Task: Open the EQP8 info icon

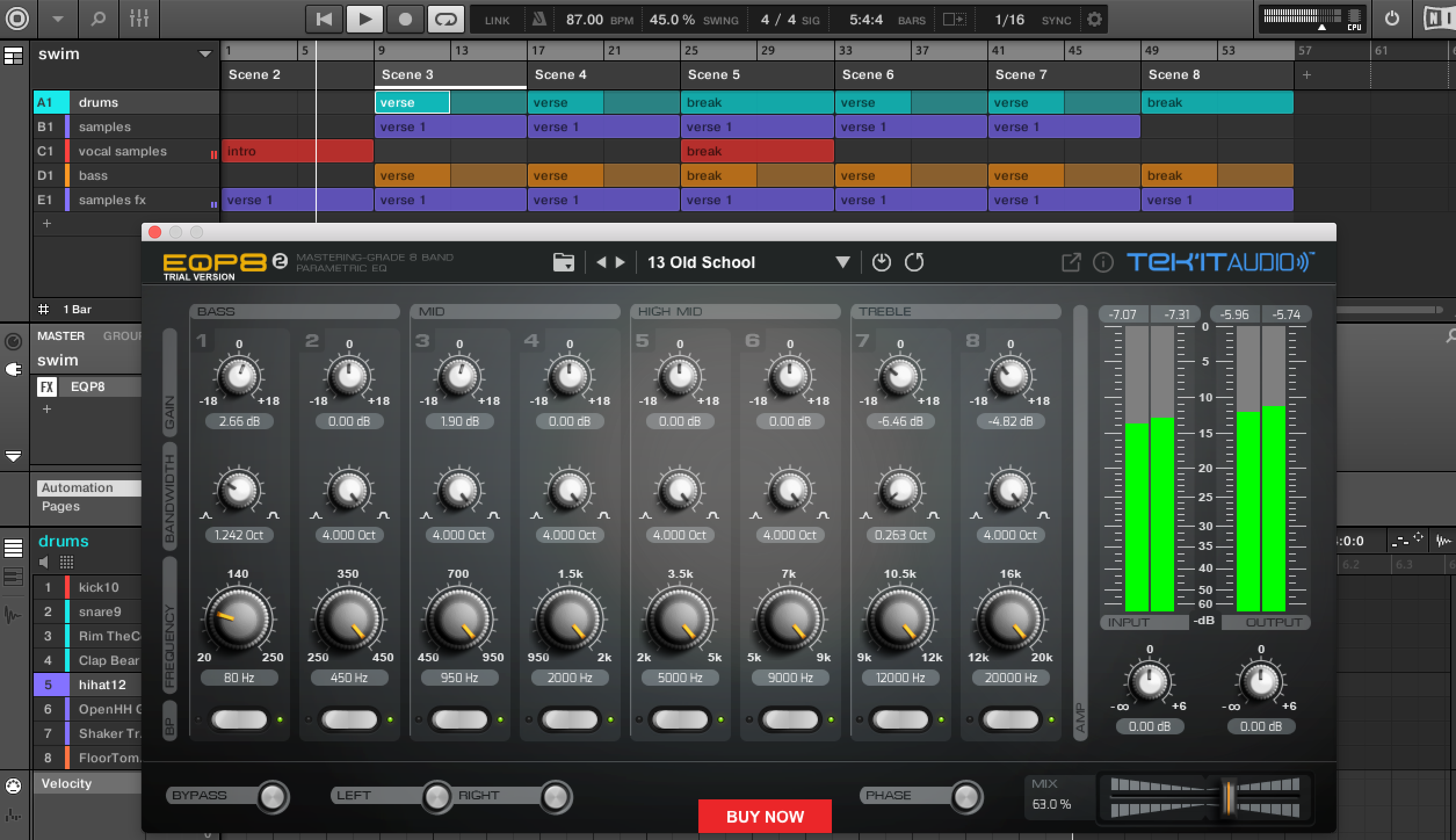Action: [x=1103, y=262]
